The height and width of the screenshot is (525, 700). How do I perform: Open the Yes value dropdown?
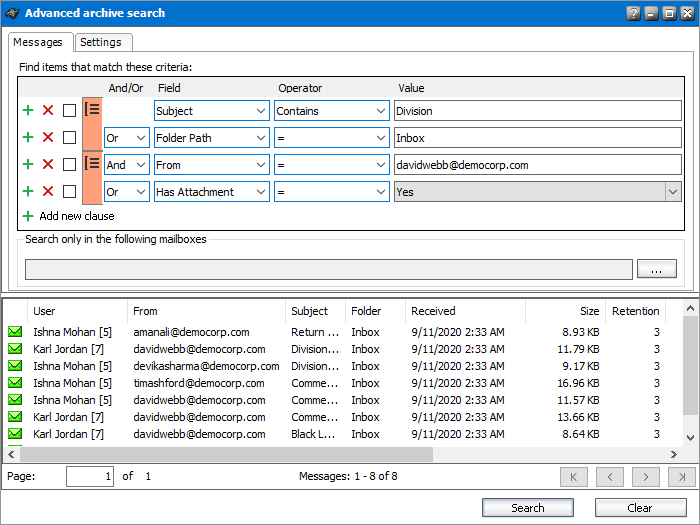tap(673, 192)
